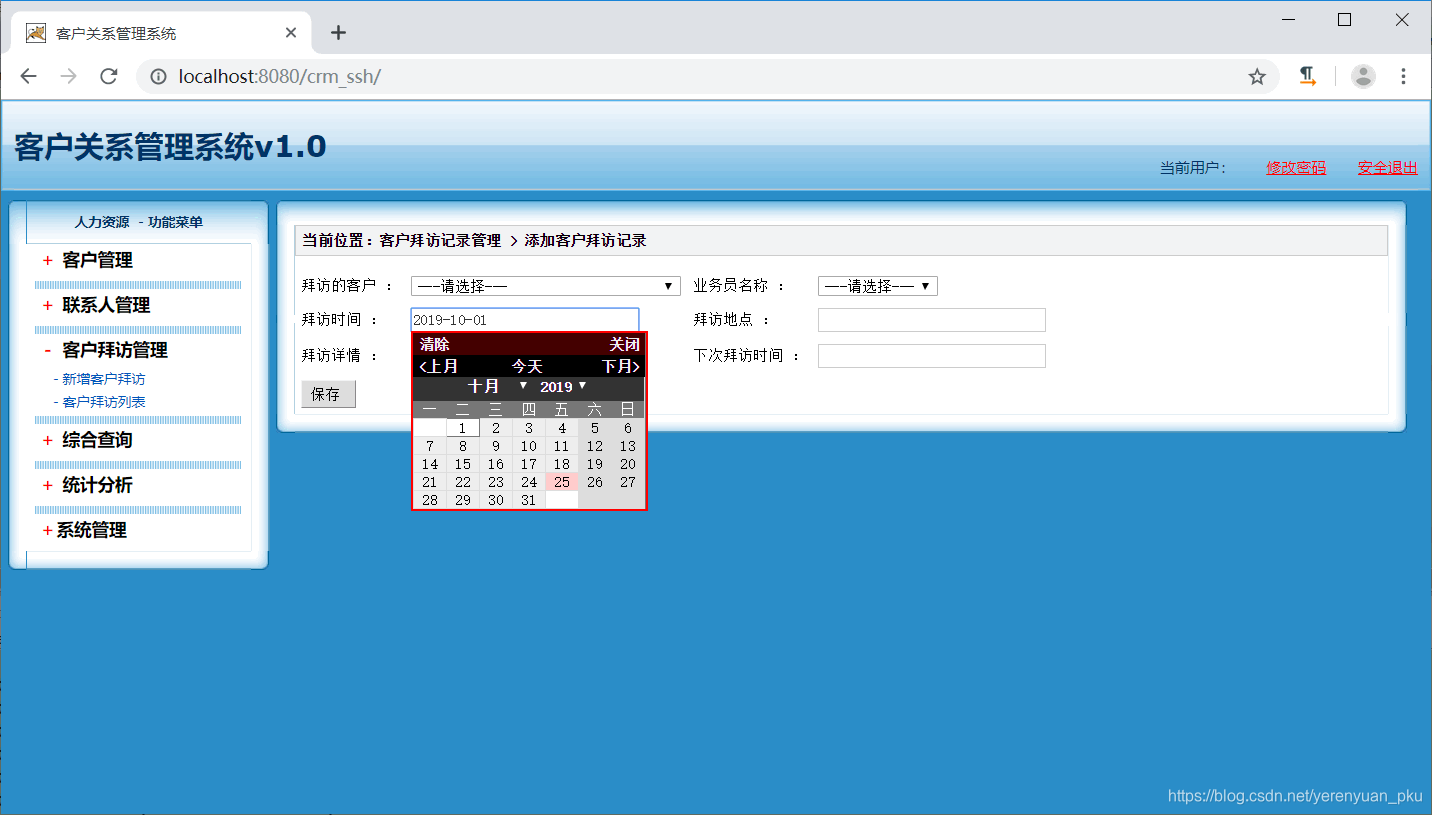Click the address bar URL

[279, 77]
